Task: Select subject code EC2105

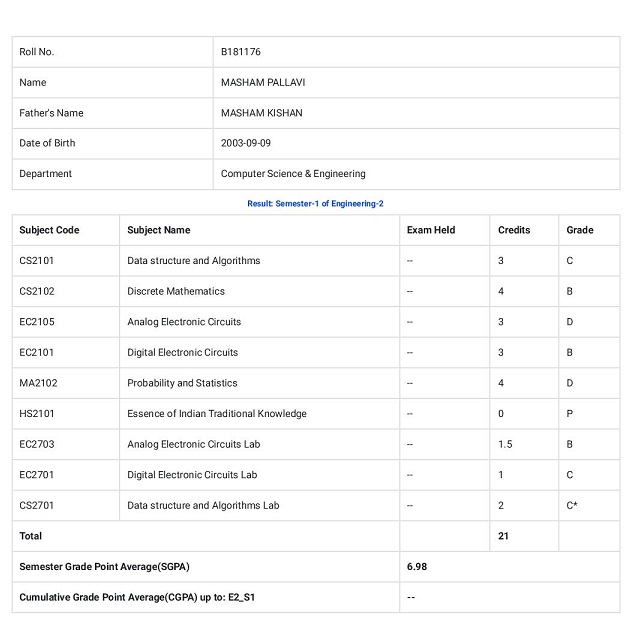Action: click(37, 322)
